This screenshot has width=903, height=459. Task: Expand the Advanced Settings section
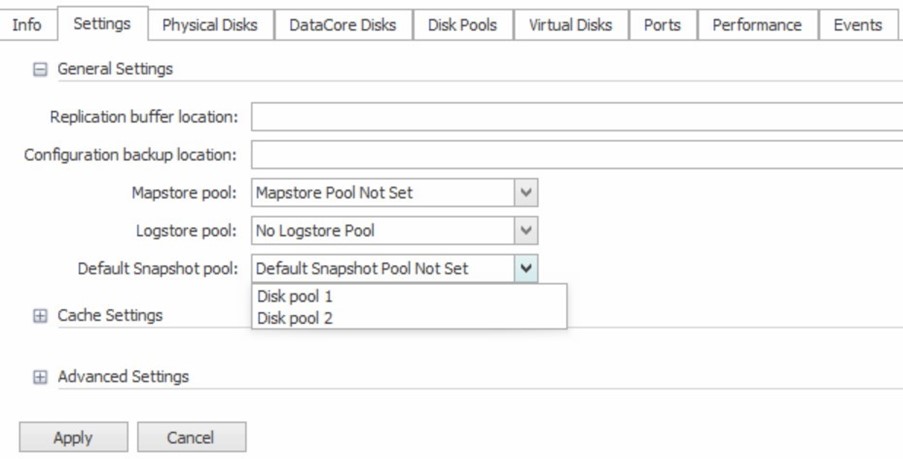(40, 377)
